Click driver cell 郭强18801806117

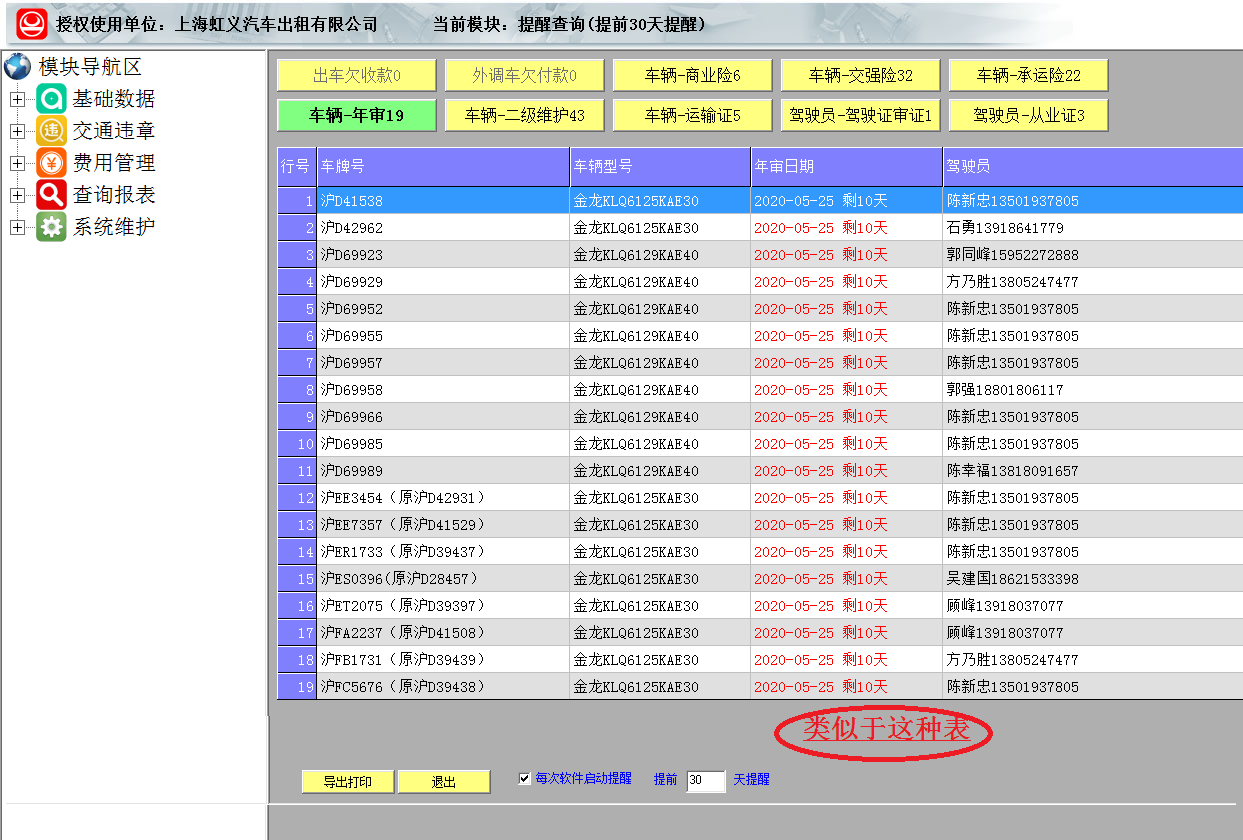click(1093, 390)
